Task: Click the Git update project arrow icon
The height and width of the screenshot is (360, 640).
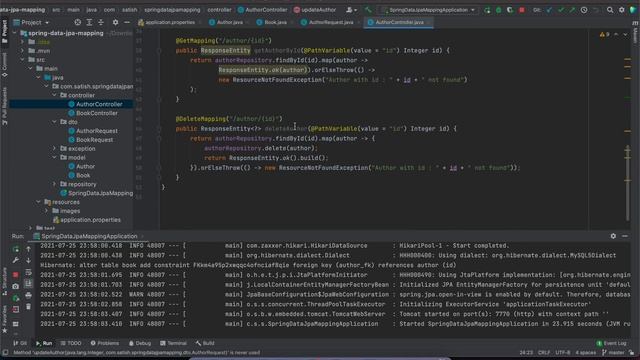Action: [x=549, y=10]
